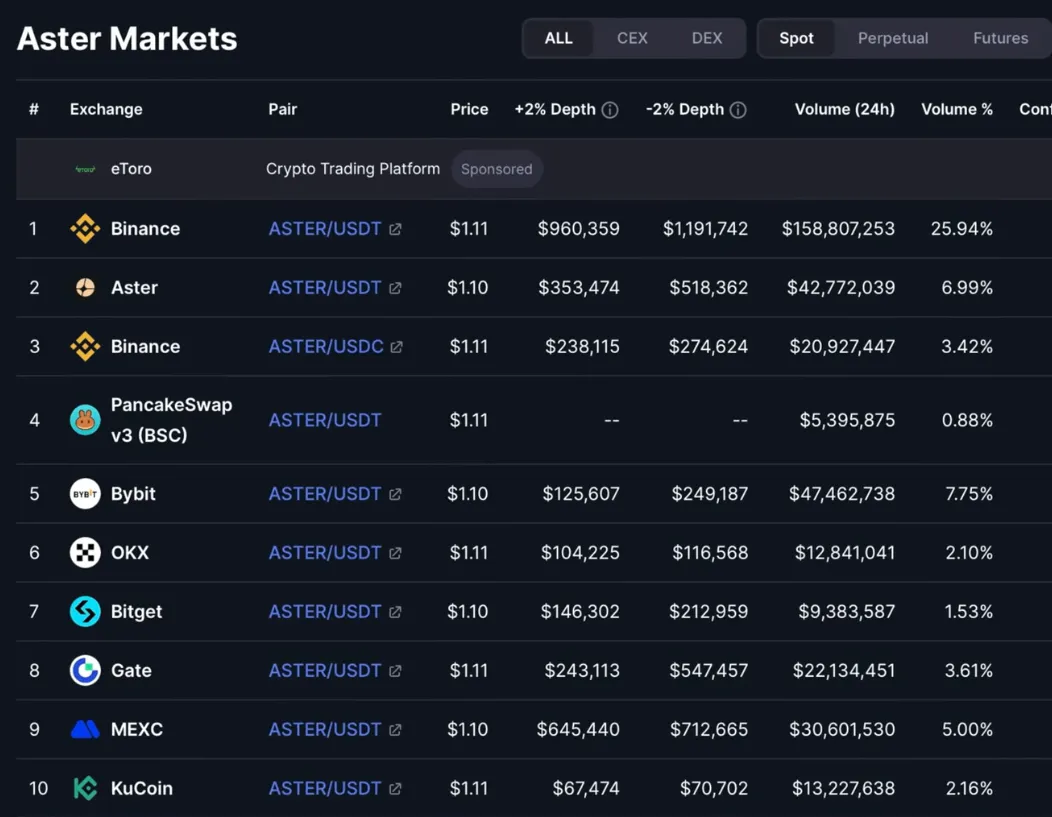1052x817 pixels.
Task: Click the Bybit exchange logo icon
Action: tap(85, 494)
